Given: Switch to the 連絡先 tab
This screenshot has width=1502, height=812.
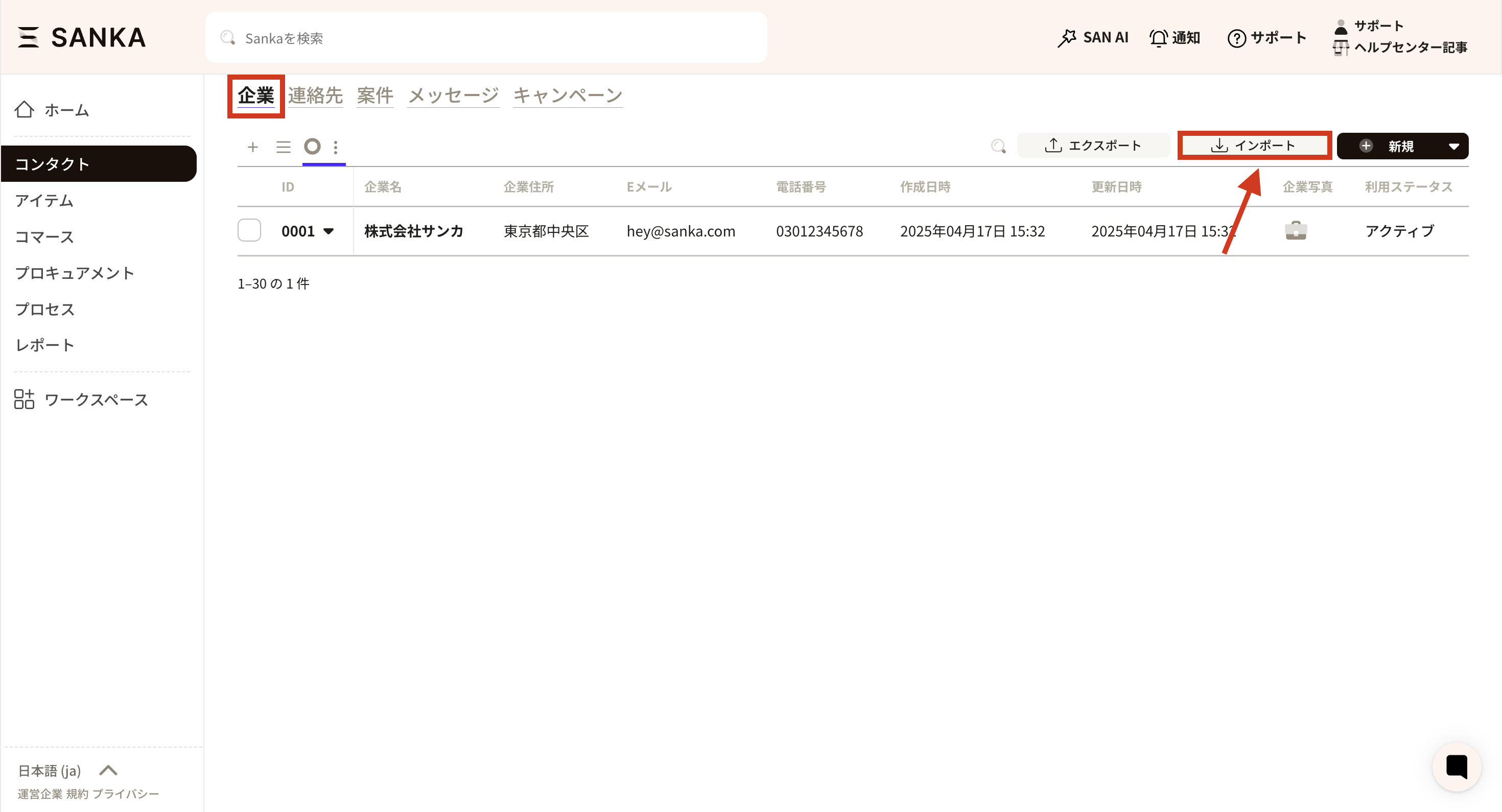Looking at the screenshot, I should tap(315, 95).
